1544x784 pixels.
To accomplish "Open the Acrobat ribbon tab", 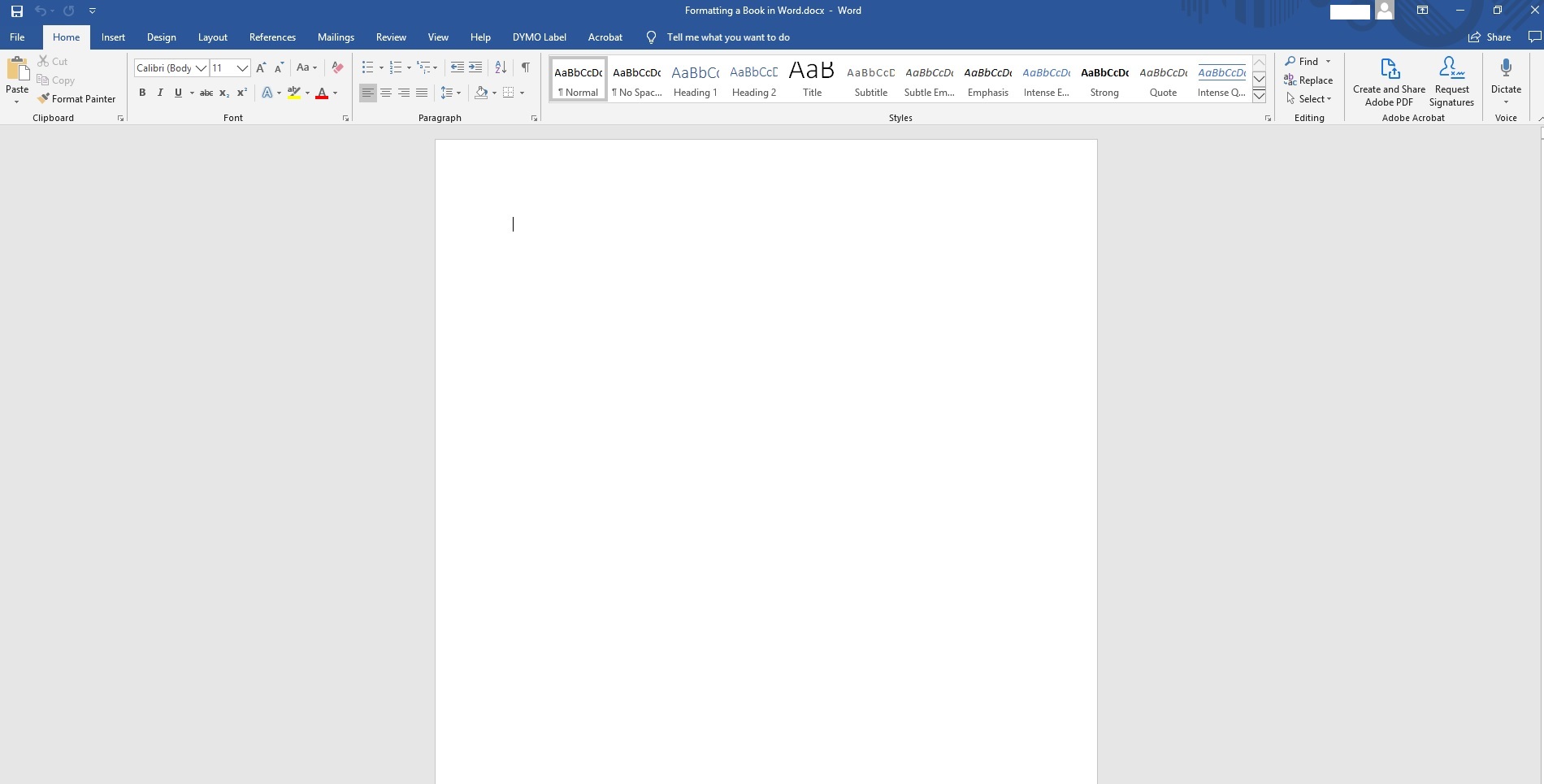I will [x=605, y=37].
